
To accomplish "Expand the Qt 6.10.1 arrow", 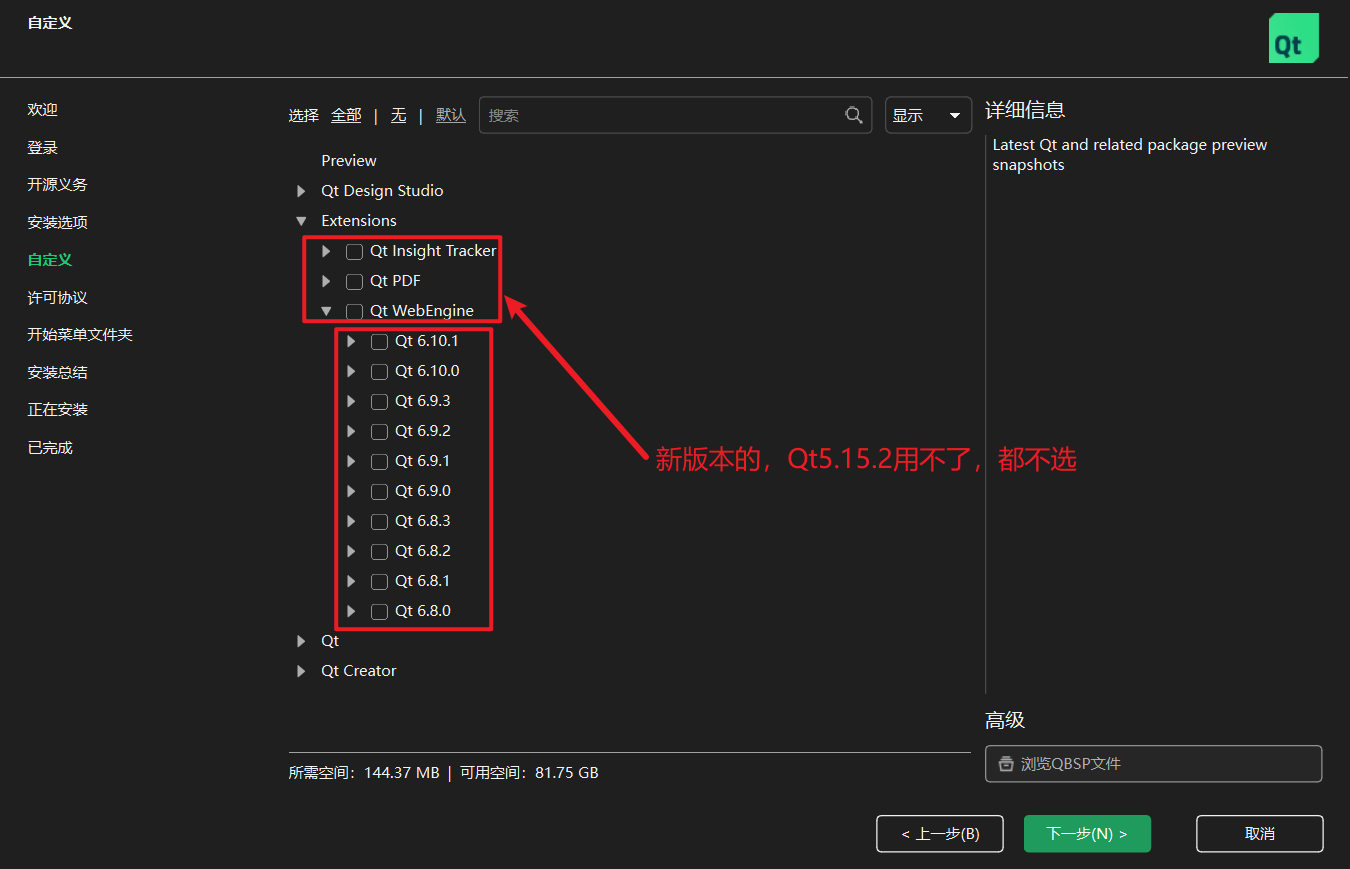I will (x=351, y=341).
